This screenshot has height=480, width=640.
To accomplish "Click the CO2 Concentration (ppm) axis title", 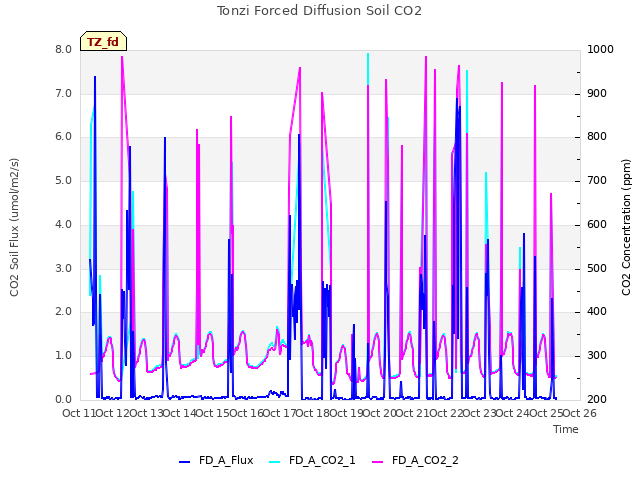I will [x=626, y=227].
